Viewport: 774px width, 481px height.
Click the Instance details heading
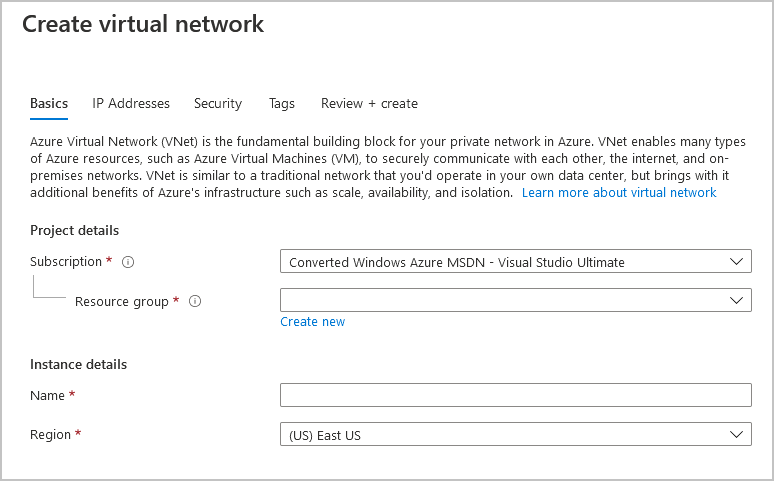78,364
